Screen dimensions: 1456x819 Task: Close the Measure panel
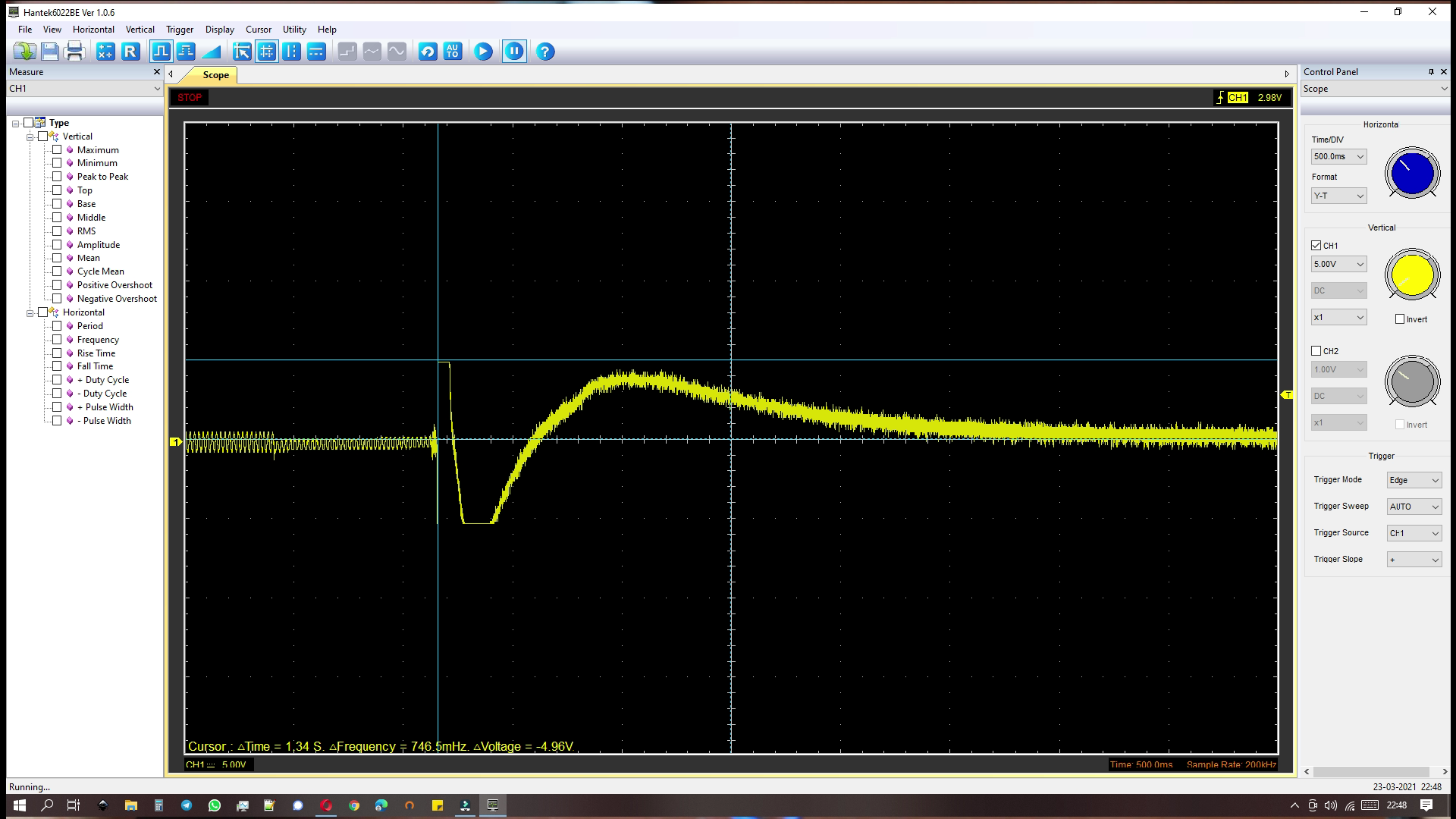[157, 72]
